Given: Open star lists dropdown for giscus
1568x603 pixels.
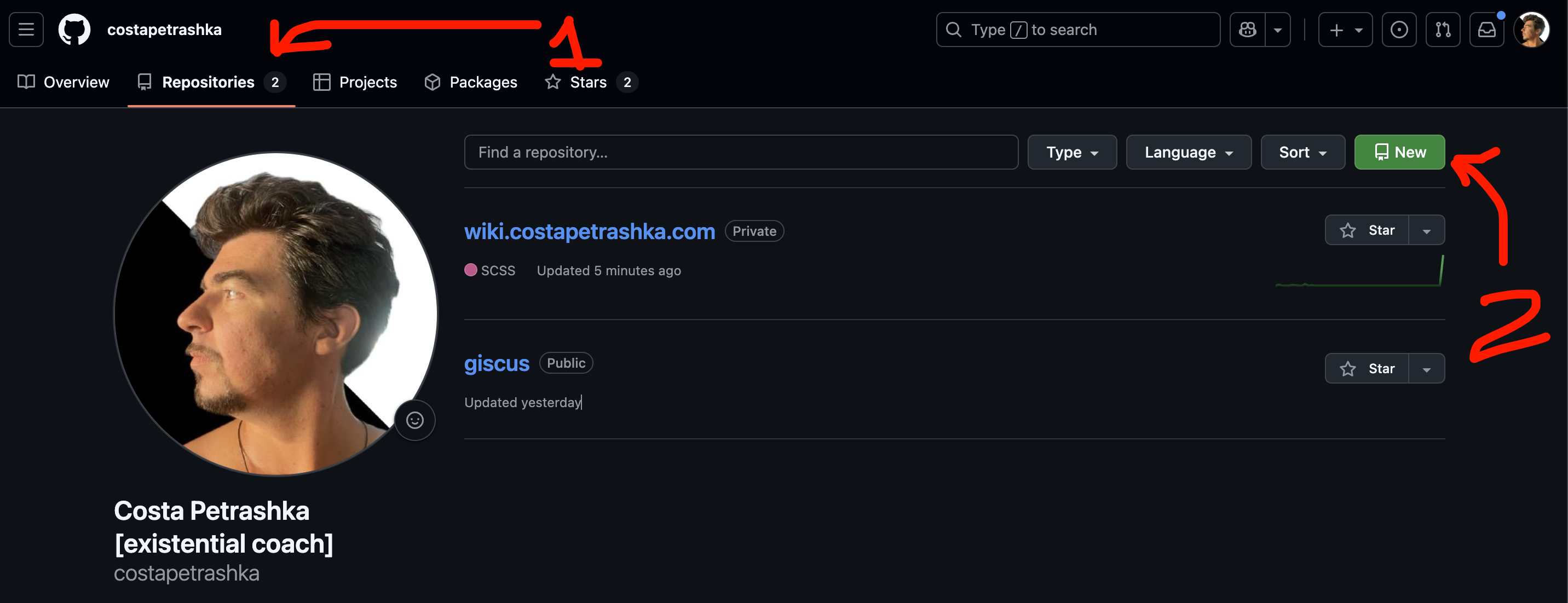Looking at the screenshot, I should pos(1426,369).
